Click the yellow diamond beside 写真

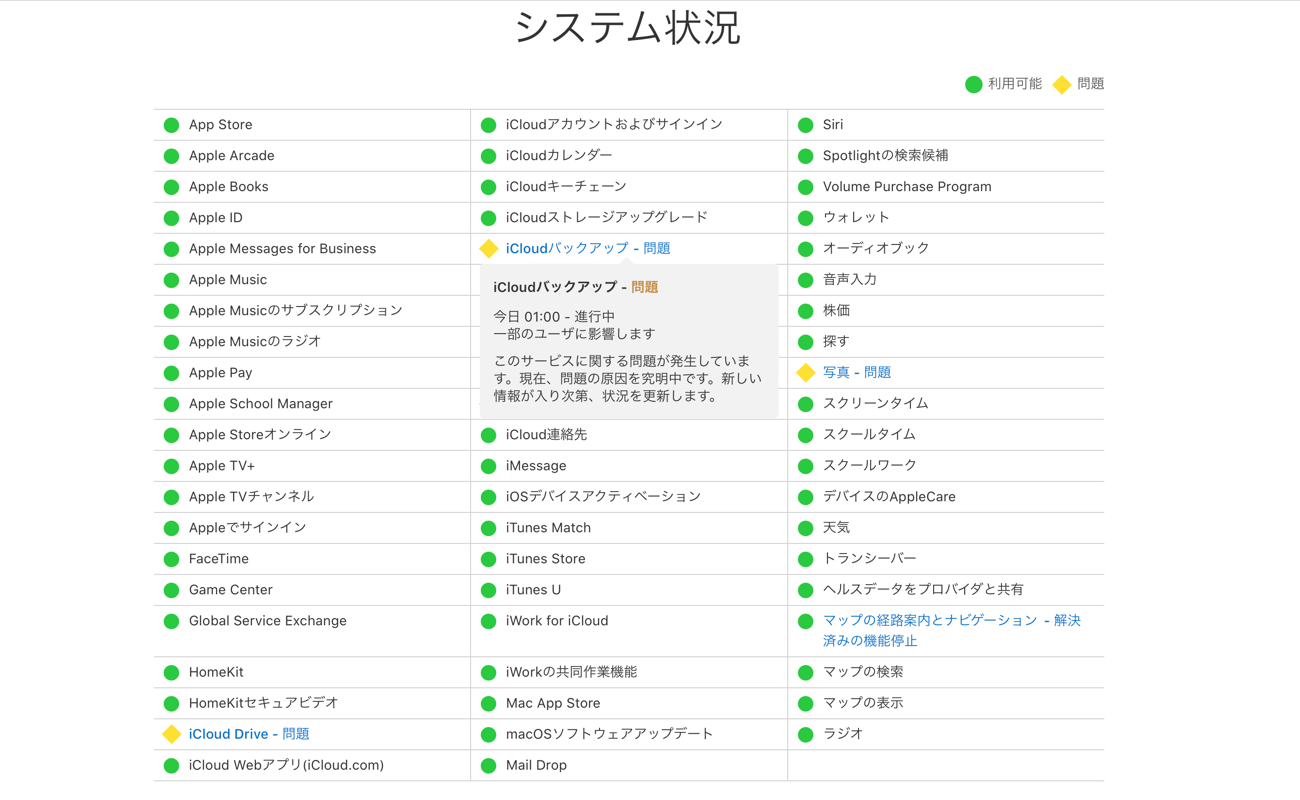pos(806,373)
